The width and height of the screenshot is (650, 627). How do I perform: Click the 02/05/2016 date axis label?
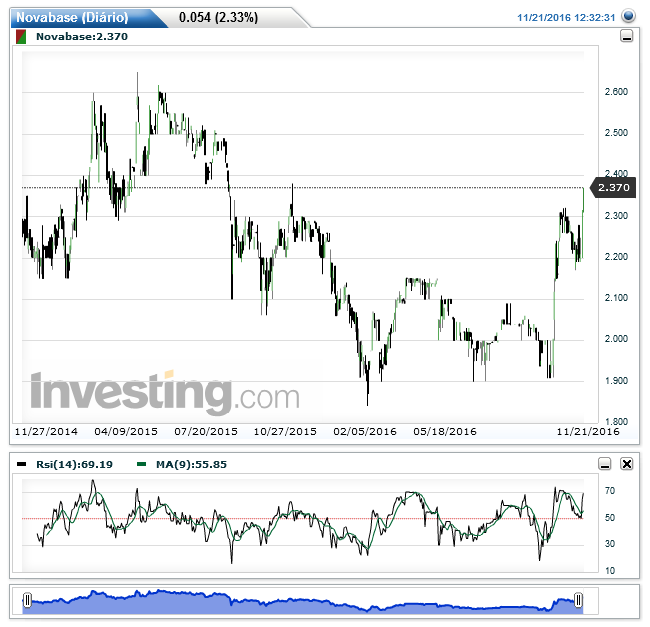[365, 431]
